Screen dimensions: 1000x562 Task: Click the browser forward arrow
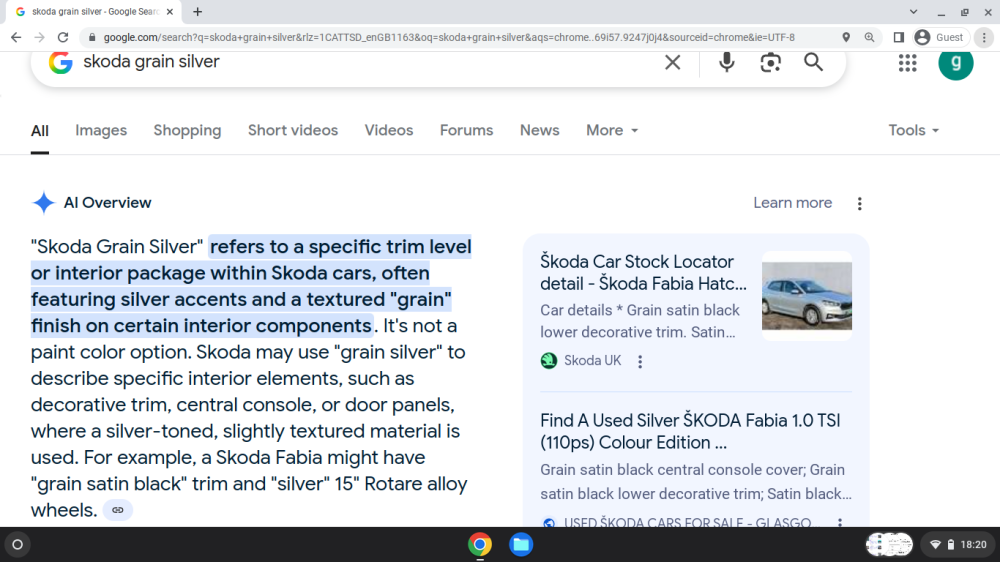(x=40, y=38)
